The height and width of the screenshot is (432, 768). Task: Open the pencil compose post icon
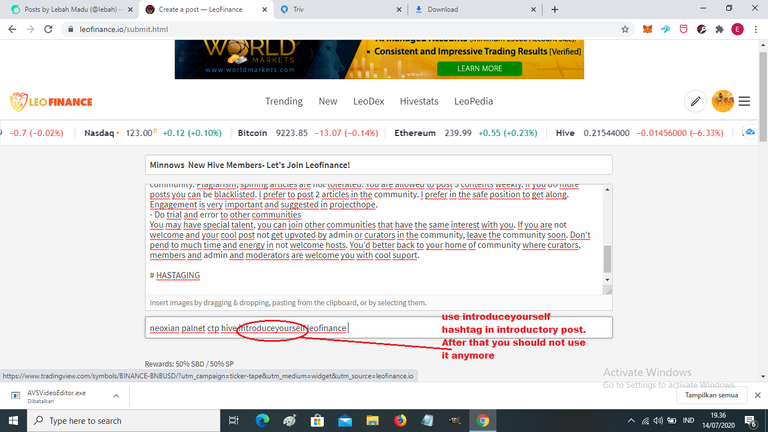[695, 101]
